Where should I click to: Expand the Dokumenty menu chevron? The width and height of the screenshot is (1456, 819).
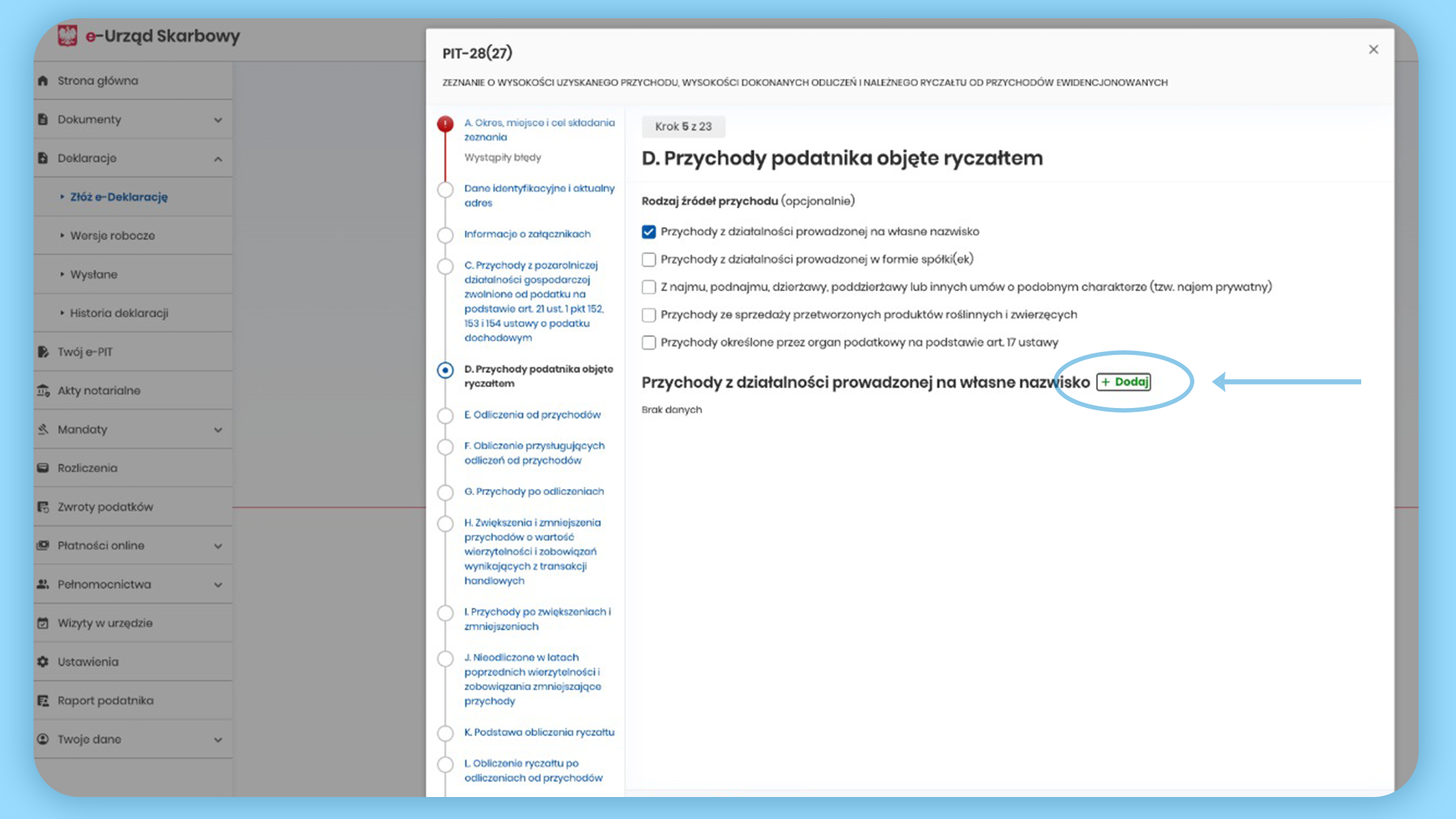click(x=218, y=120)
